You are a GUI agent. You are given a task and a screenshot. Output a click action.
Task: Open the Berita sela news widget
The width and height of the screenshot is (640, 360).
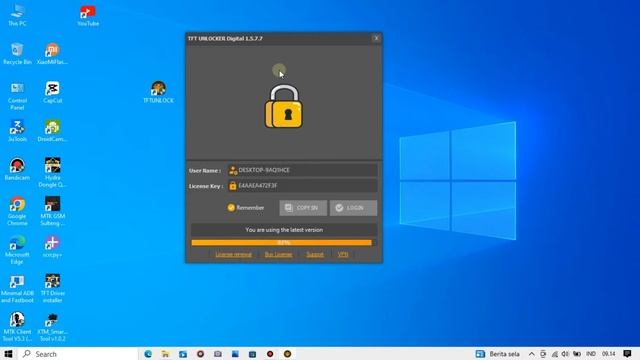click(498, 354)
